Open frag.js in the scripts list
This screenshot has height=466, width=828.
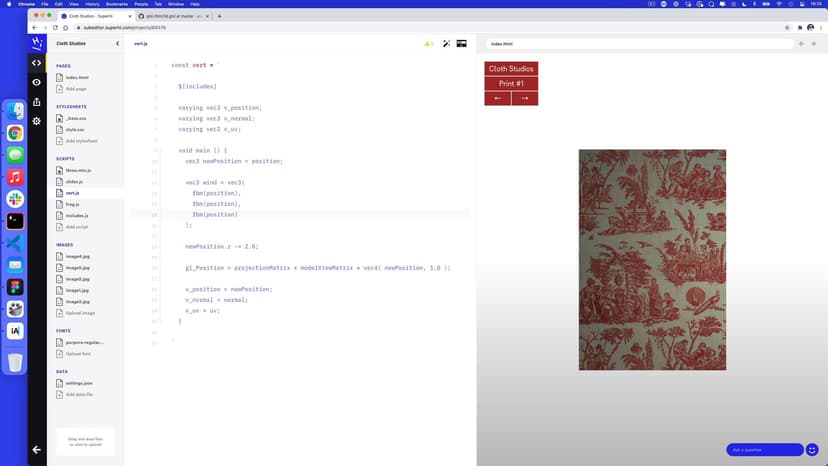point(72,204)
